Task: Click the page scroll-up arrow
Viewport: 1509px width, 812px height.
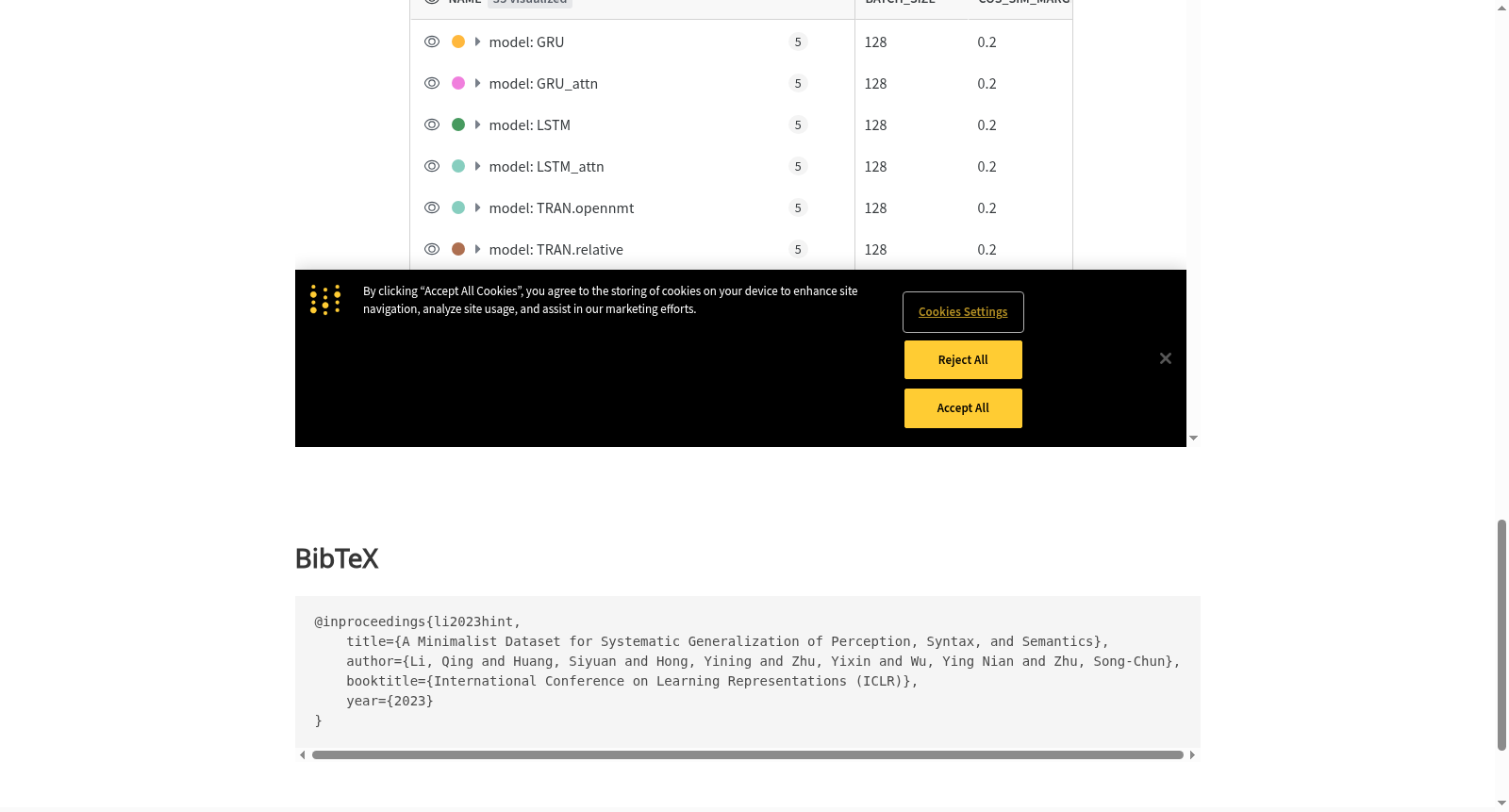Action: click(x=1501, y=8)
